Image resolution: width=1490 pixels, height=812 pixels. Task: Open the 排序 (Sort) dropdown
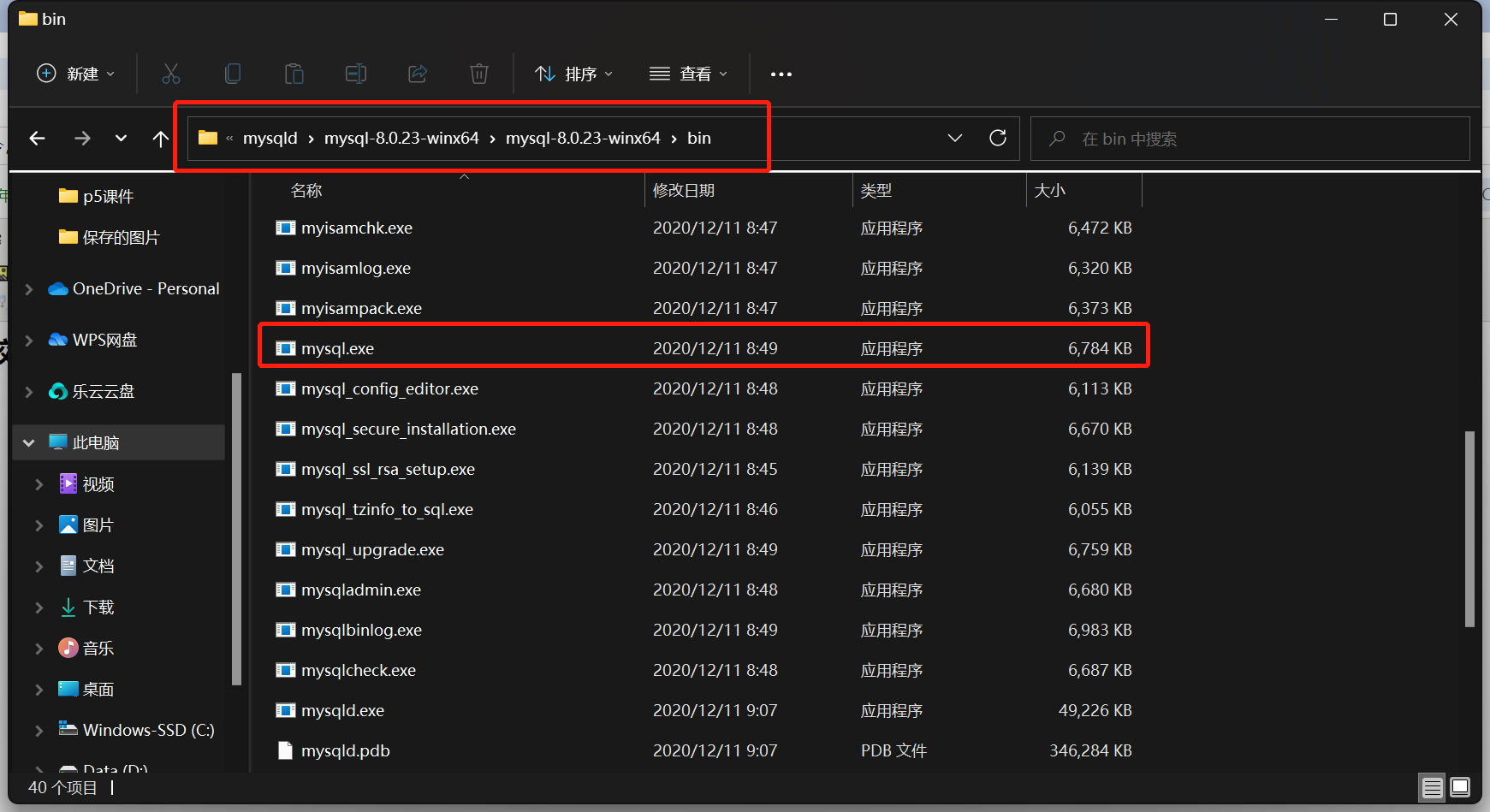click(x=573, y=74)
